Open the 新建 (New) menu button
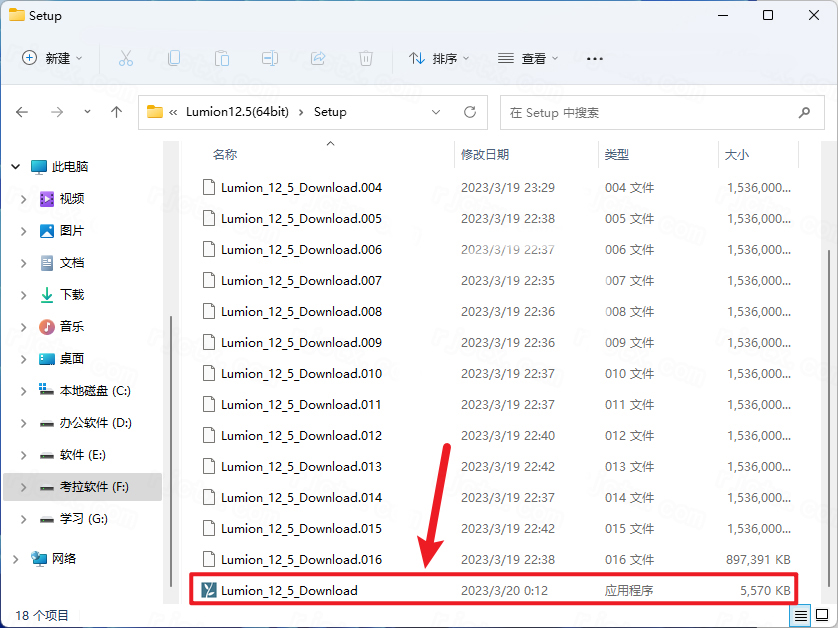 (52, 58)
